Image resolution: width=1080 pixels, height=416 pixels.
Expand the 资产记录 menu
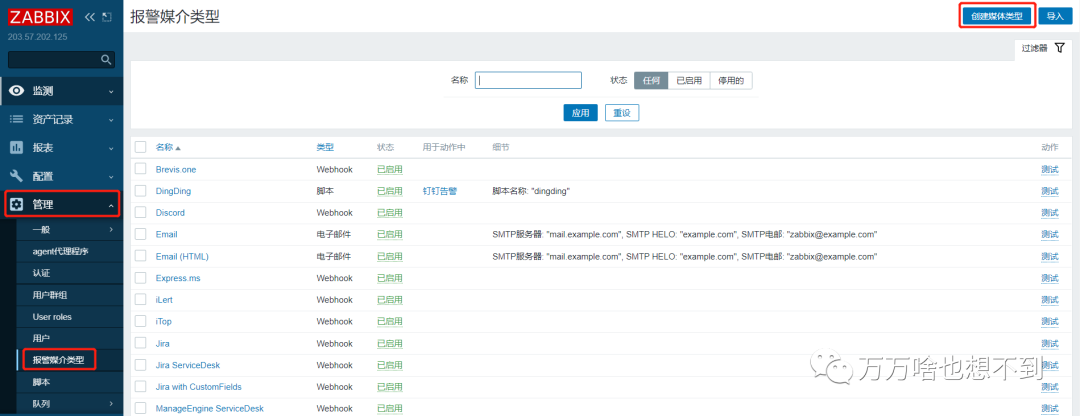(x=111, y=119)
